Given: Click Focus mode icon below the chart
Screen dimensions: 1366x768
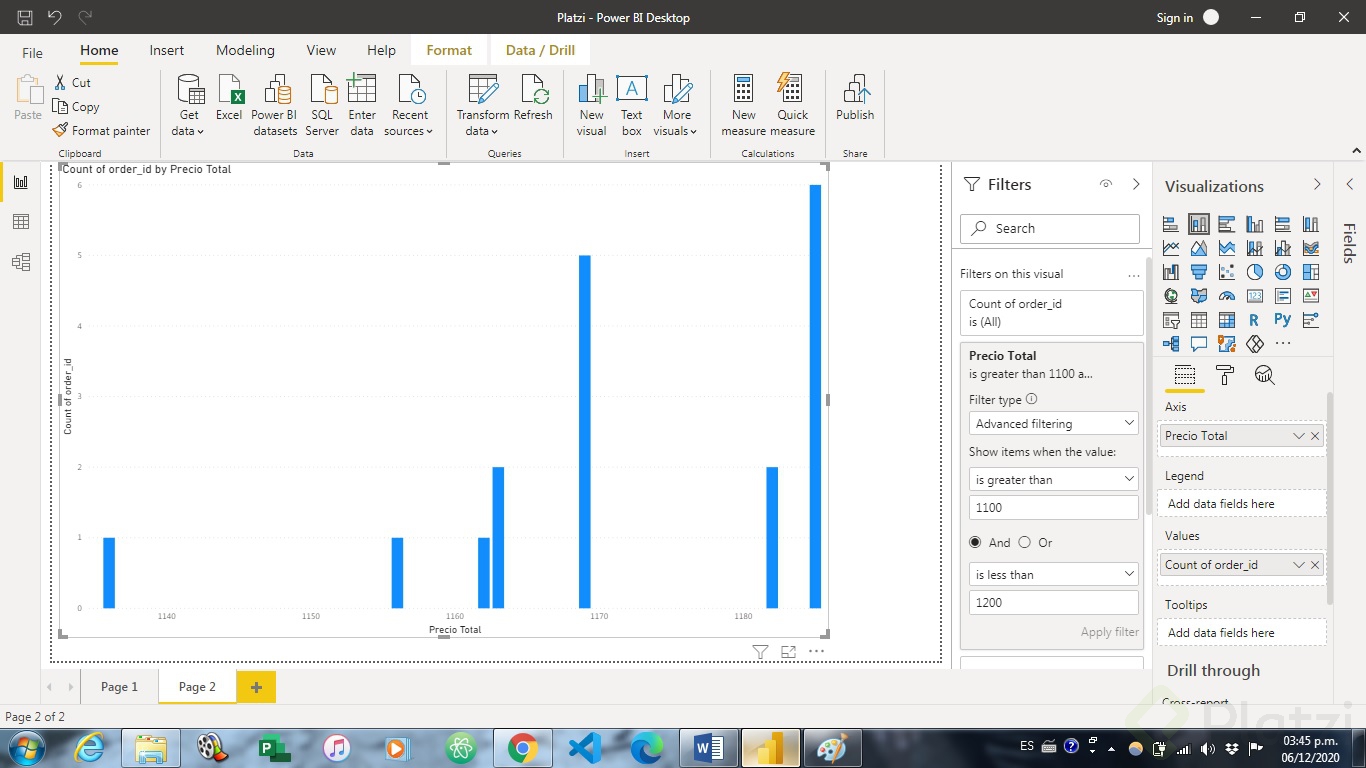Looking at the screenshot, I should pos(788,652).
